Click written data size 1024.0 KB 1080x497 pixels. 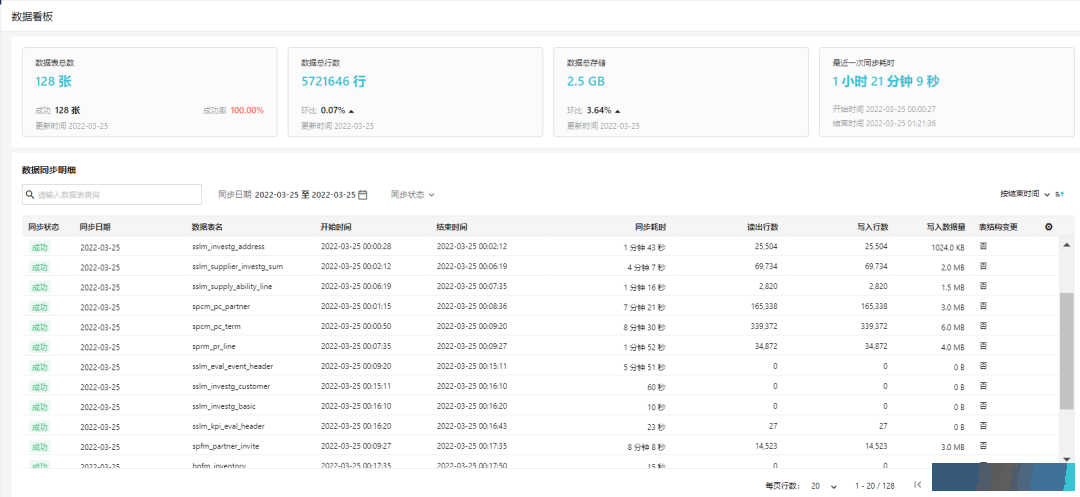[x=946, y=247]
